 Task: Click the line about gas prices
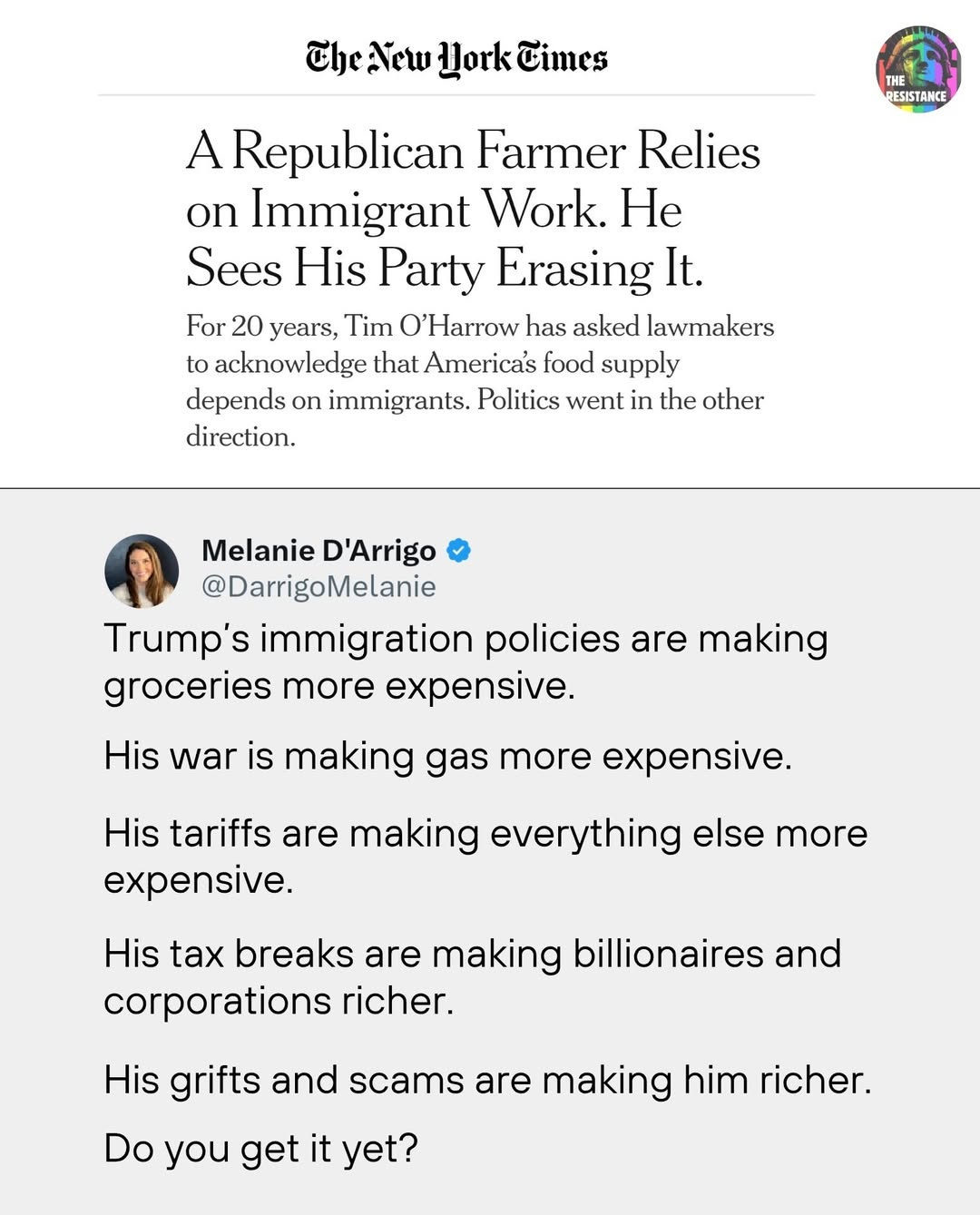[x=447, y=756]
